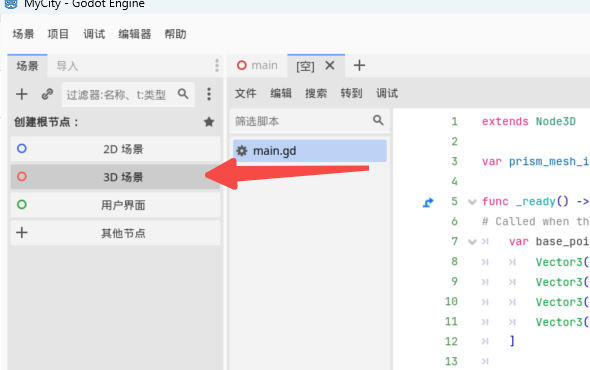The height and width of the screenshot is (370, 590).
Task: Open the script editor 转到 menu
Action: 351,93
